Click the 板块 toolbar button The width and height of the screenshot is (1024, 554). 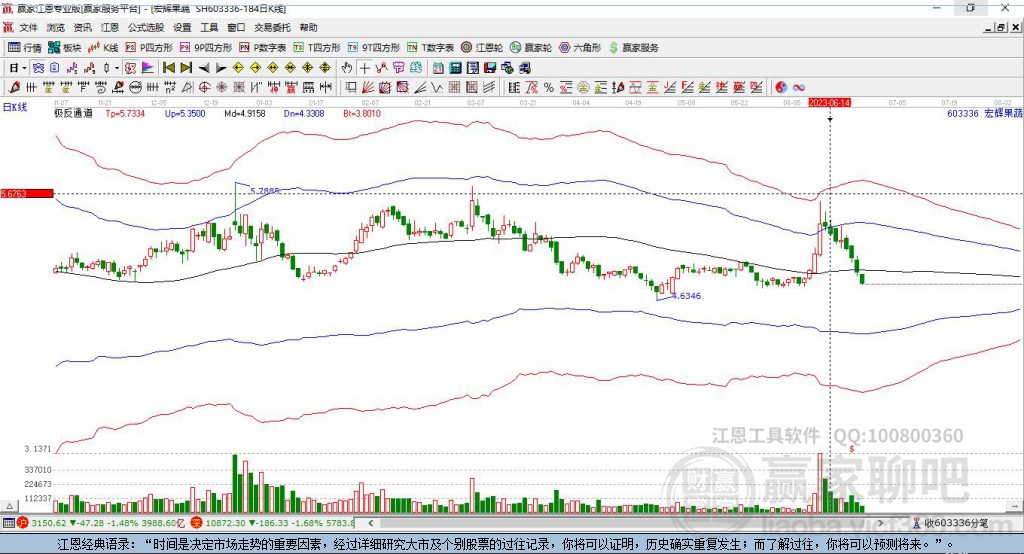tap(64, 48)
